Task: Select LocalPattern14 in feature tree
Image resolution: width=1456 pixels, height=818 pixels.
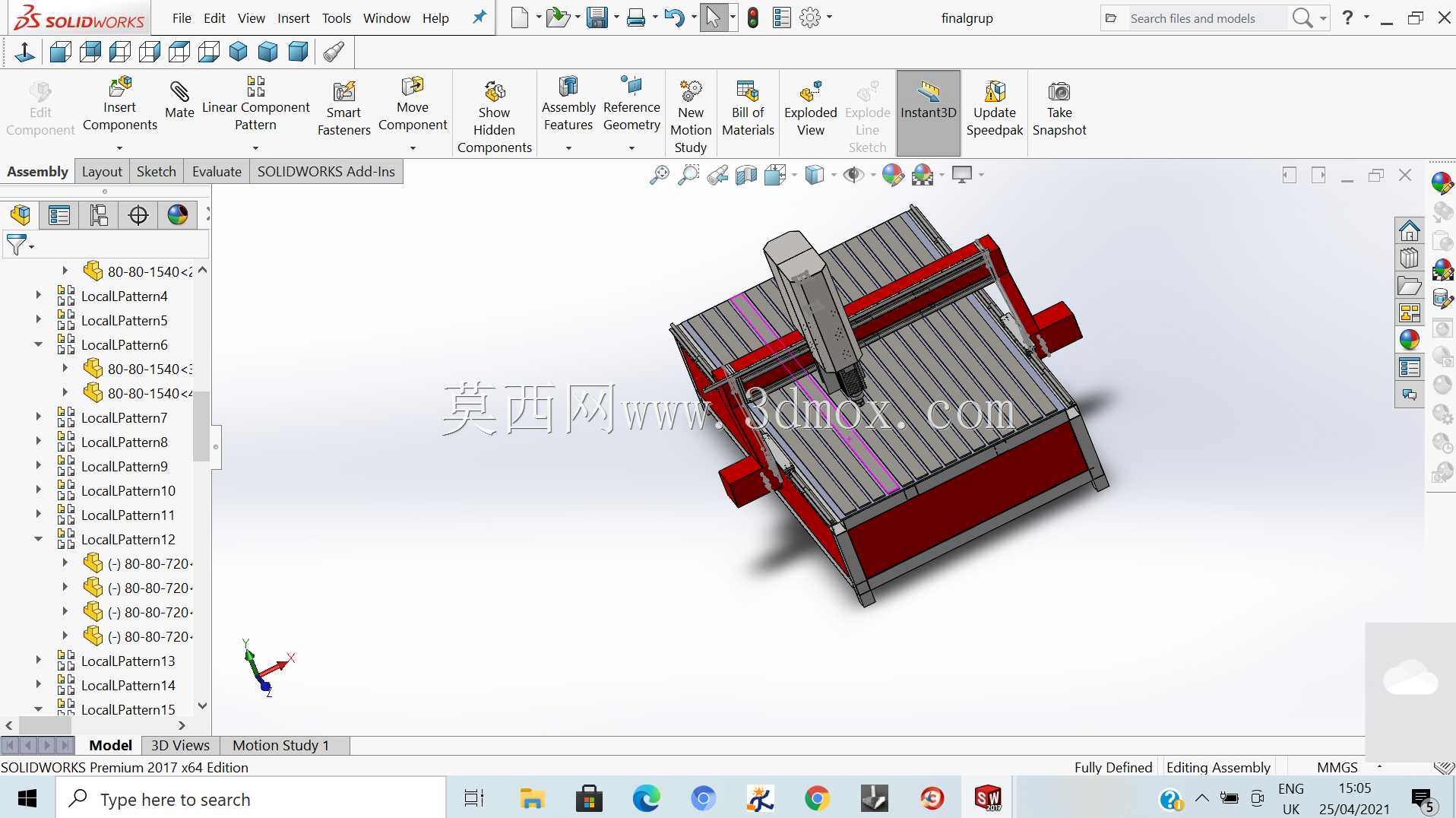Action: point(128,685)
